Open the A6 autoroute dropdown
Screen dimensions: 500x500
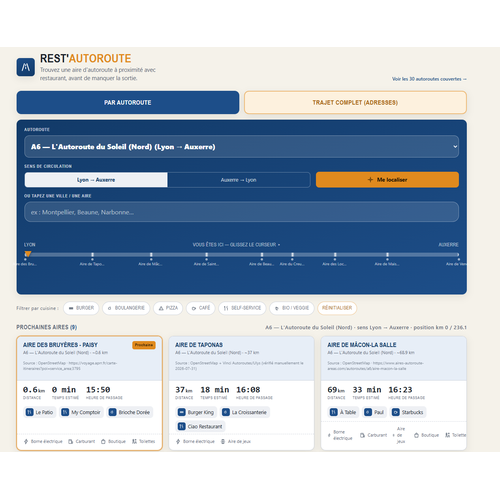241,147
